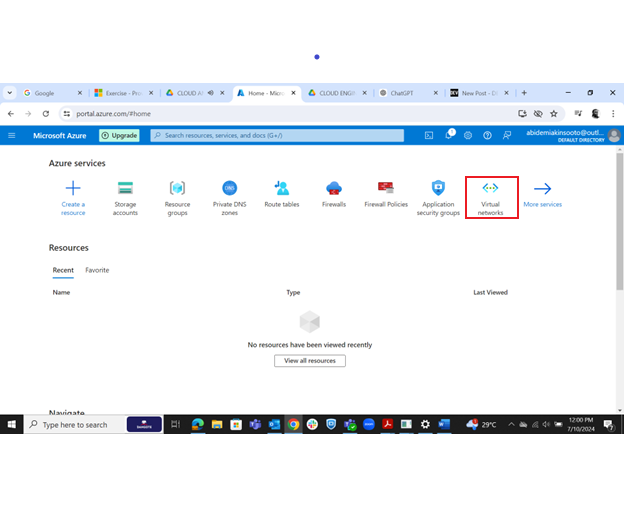624x516 pixels.
Task: Open Chrome three-dot menu
Action: point(613,114)
